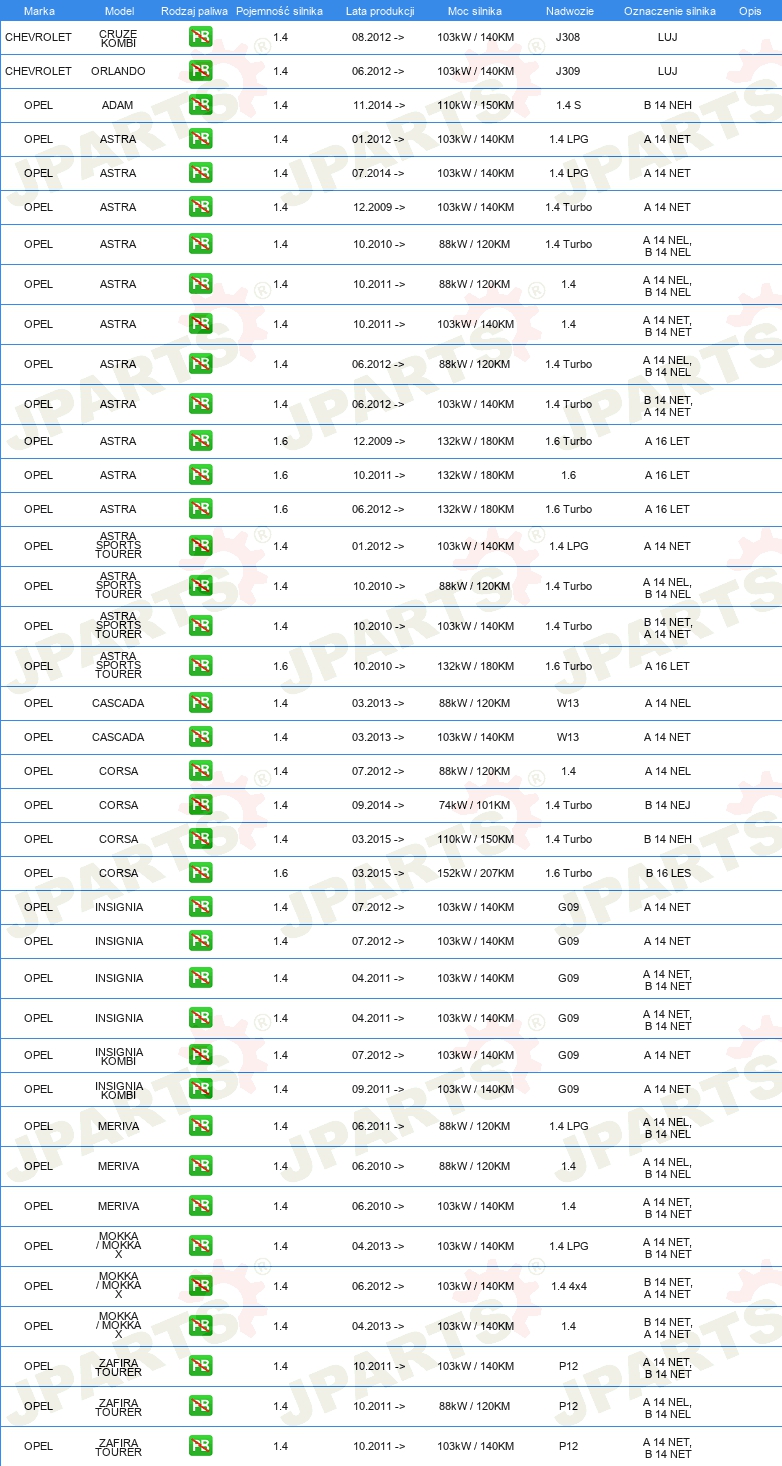Select the ORLANDO model cell
The height and width of the screenshot is (1466, 782).
tap(118, 71)
